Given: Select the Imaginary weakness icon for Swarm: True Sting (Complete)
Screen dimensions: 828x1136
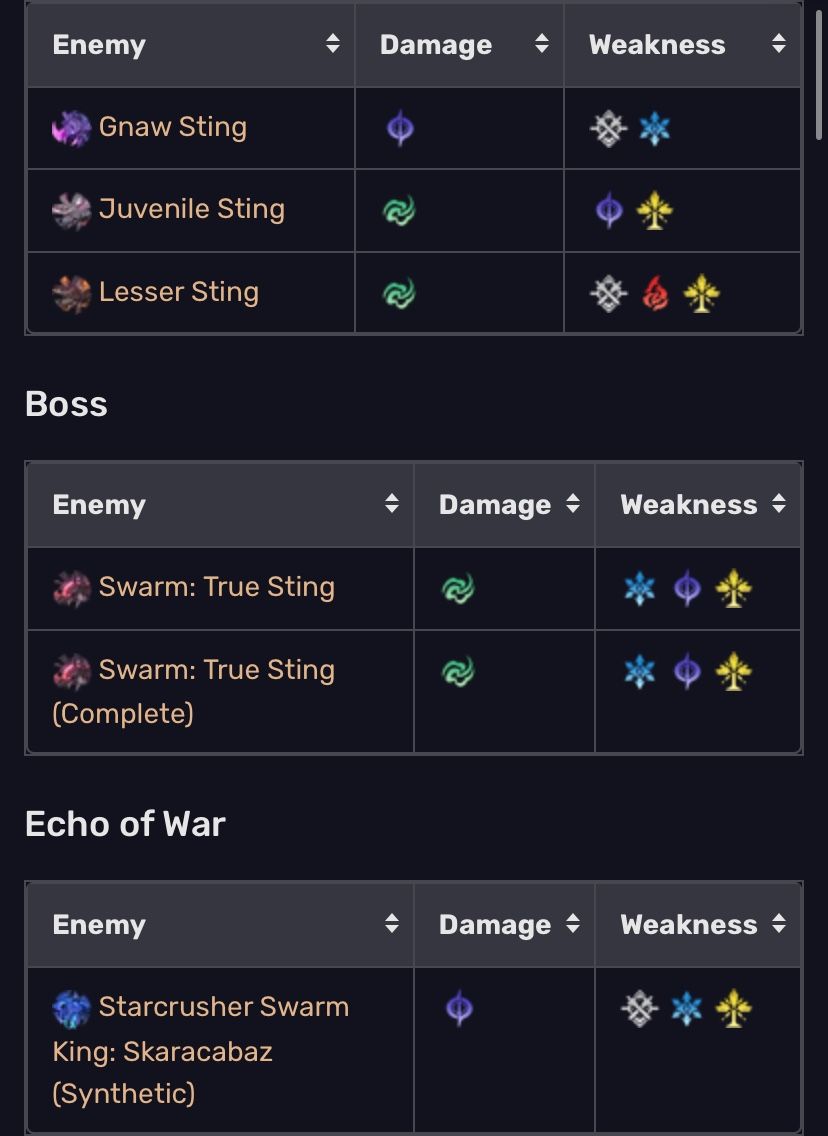Looking at the screenshot, I should point(735,670).
